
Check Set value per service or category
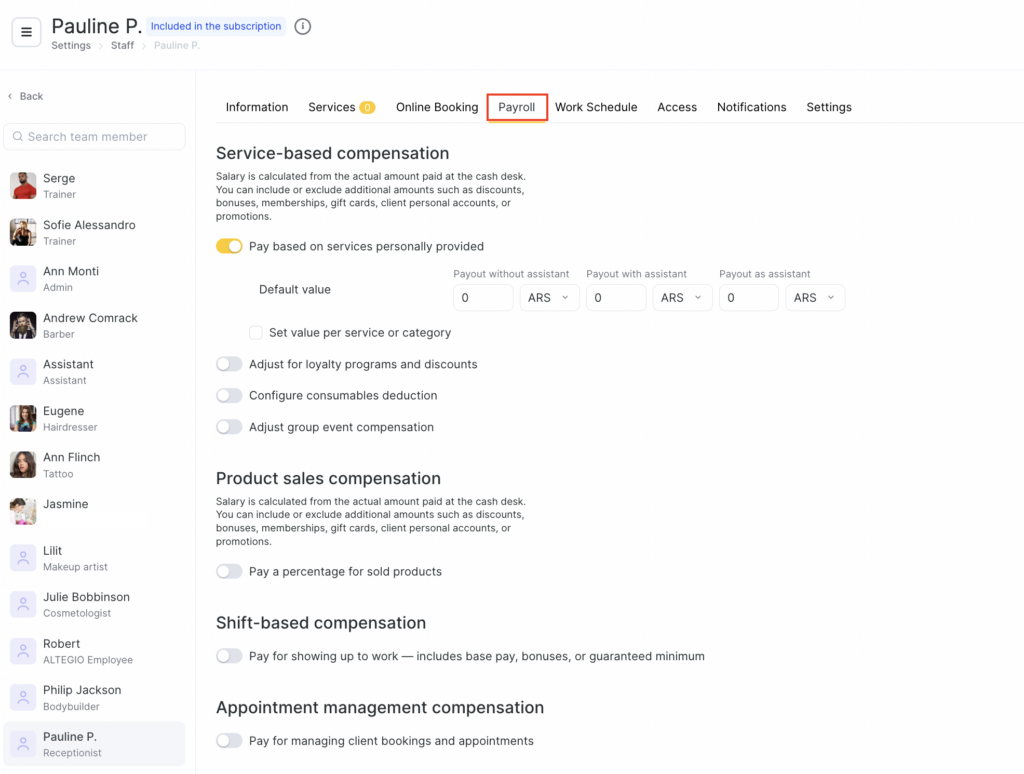pos(256,332)
